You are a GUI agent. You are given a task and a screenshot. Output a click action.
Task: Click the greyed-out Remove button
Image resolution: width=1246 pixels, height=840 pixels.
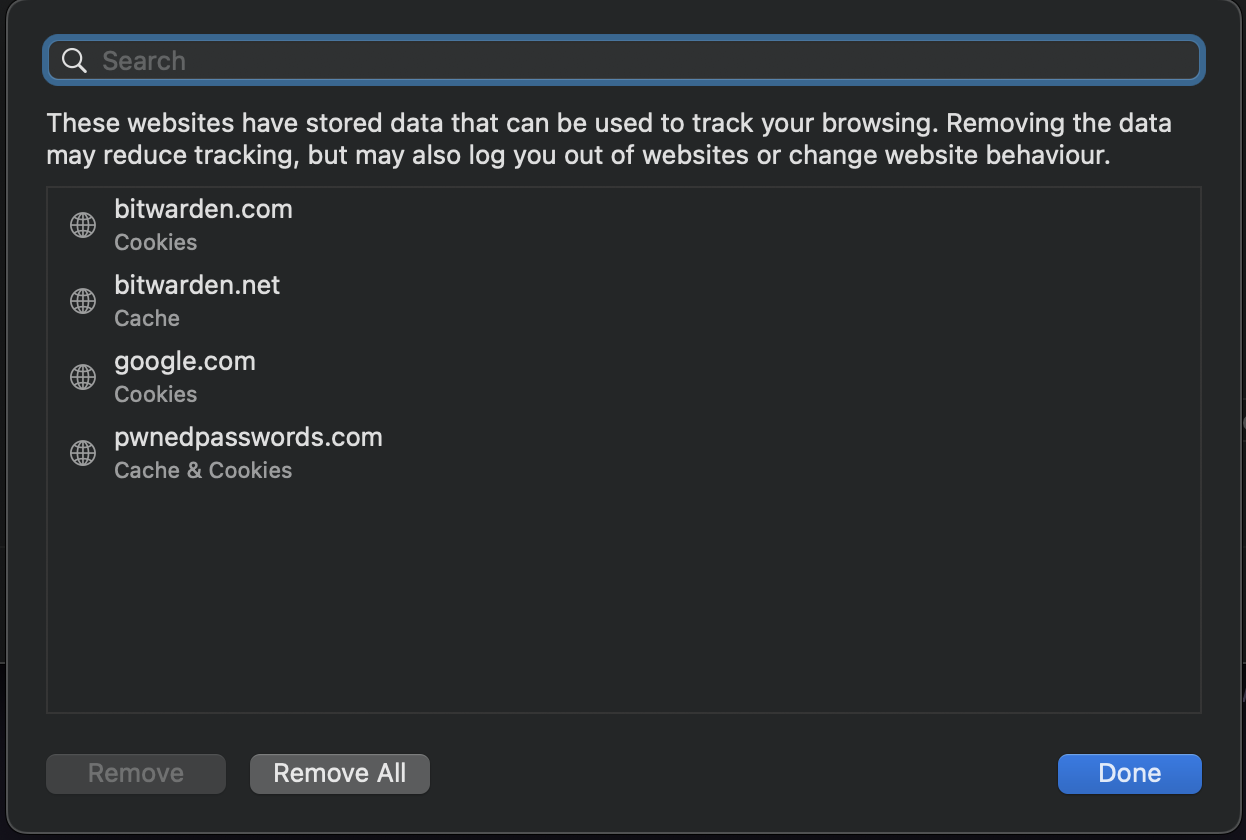point(136,773)
